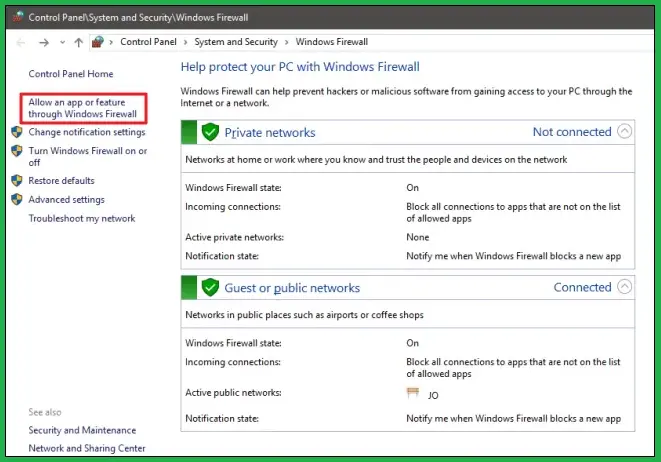
Task: Click shield icon beside Change notification settings
Action: pyautogui.click(x=17, y=132)
